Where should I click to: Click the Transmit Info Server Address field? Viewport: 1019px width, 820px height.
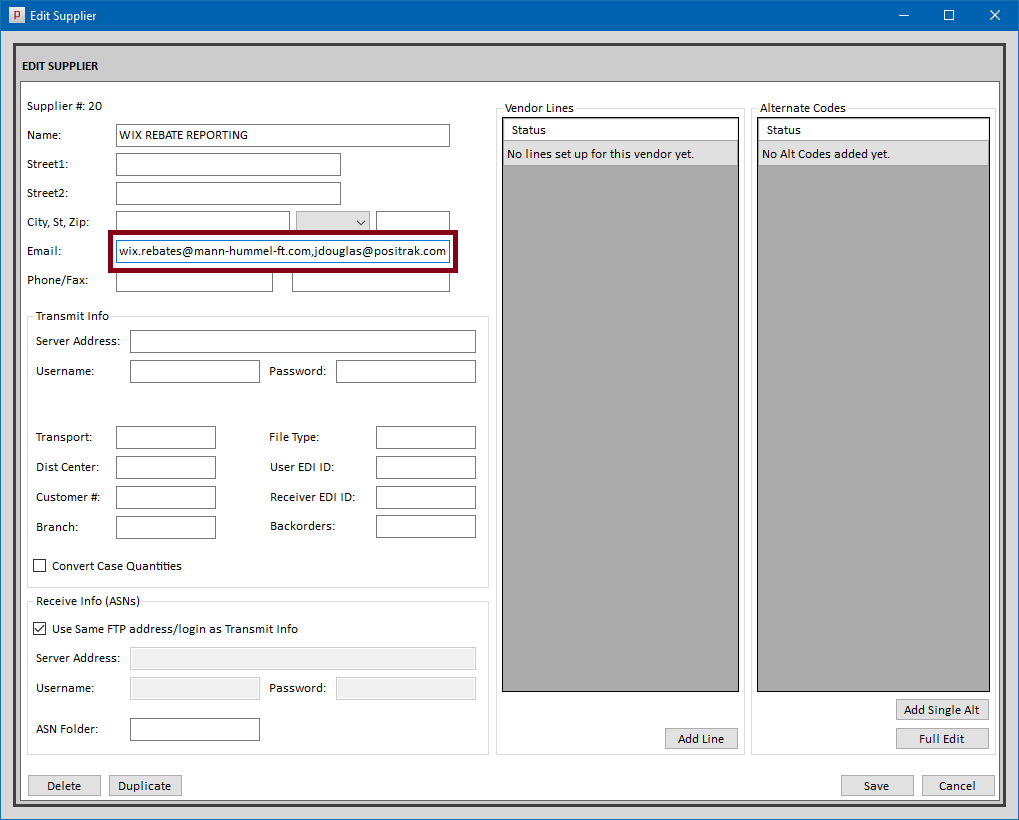(x=303, y=341)
